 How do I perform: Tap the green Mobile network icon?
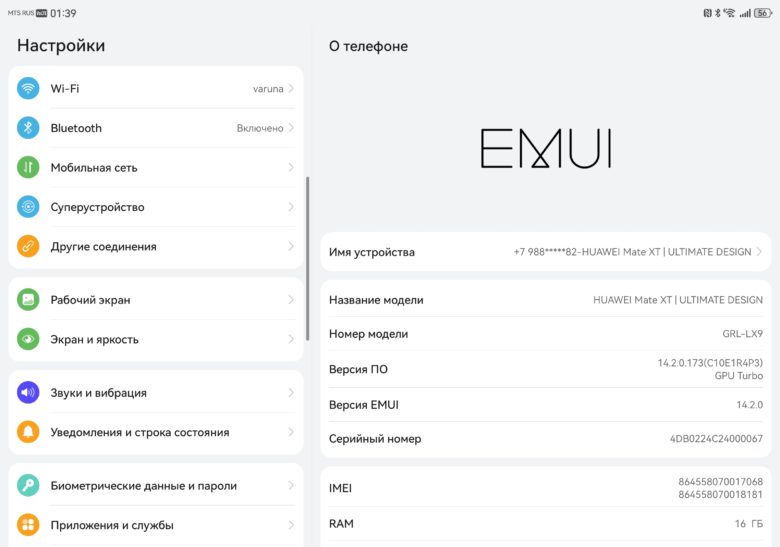click(28, 167)
